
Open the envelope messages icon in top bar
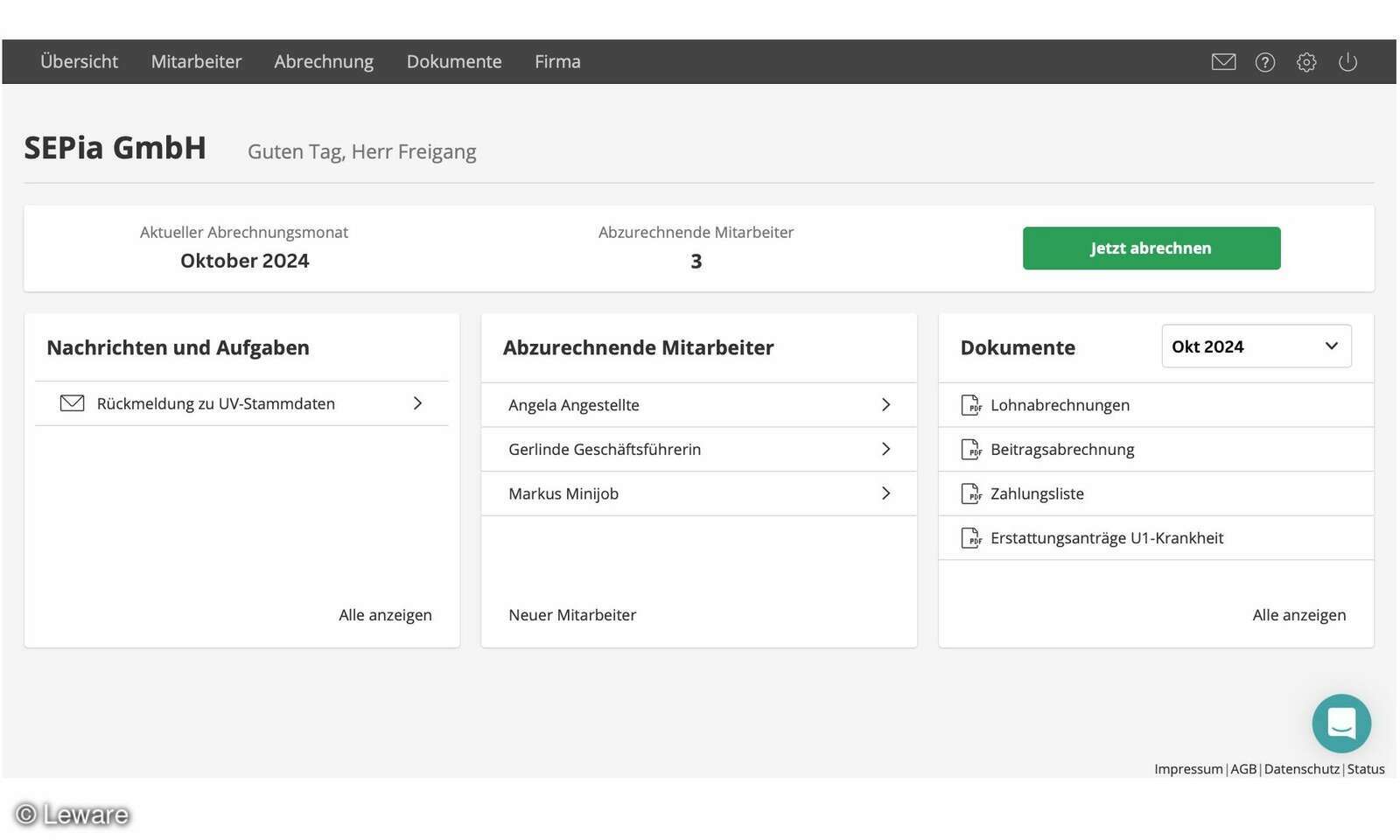(x=1223, y=61)
